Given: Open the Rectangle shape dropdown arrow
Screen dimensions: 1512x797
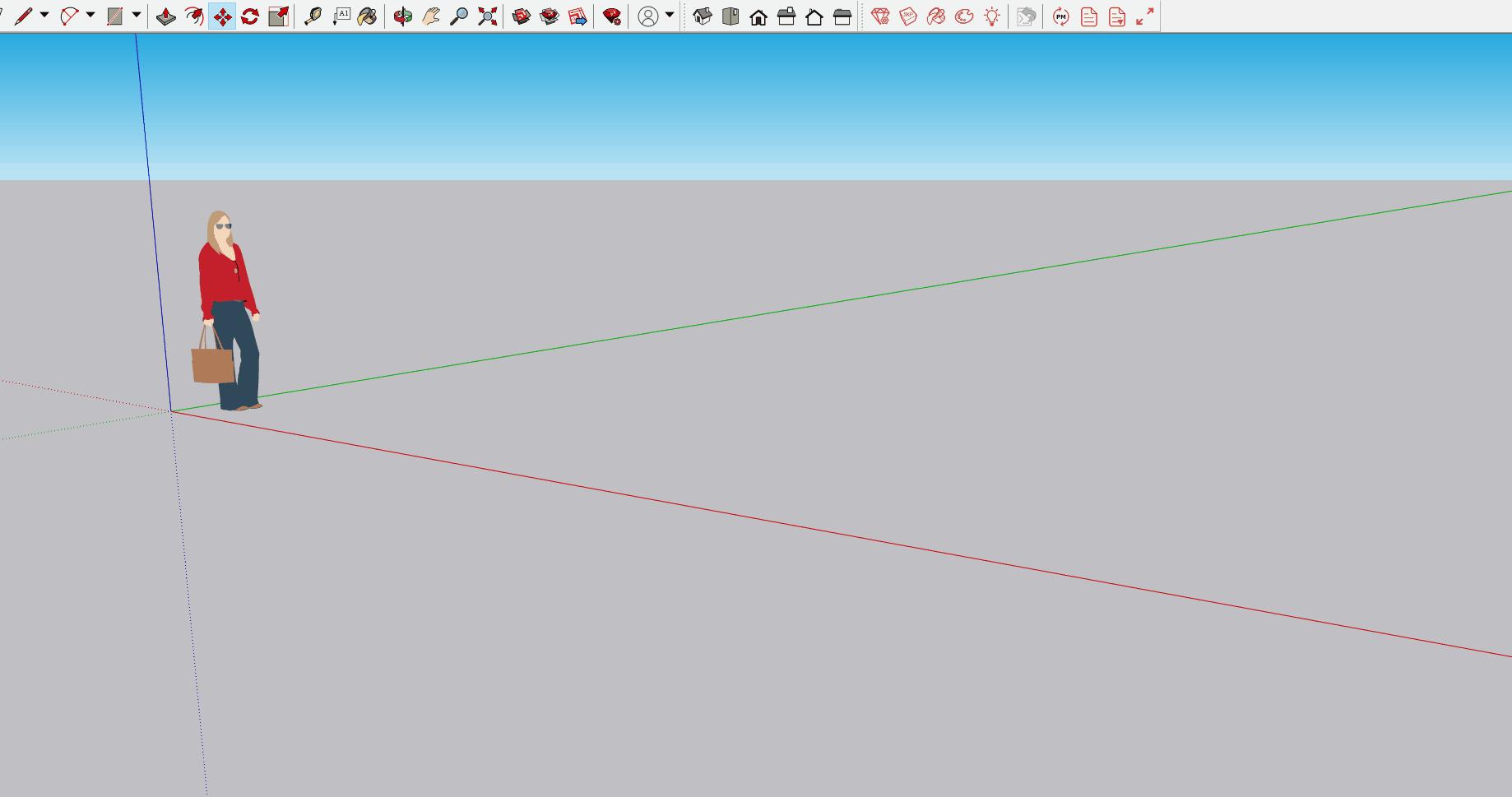Looking at the screenshot, I should (x=137, y=16).
